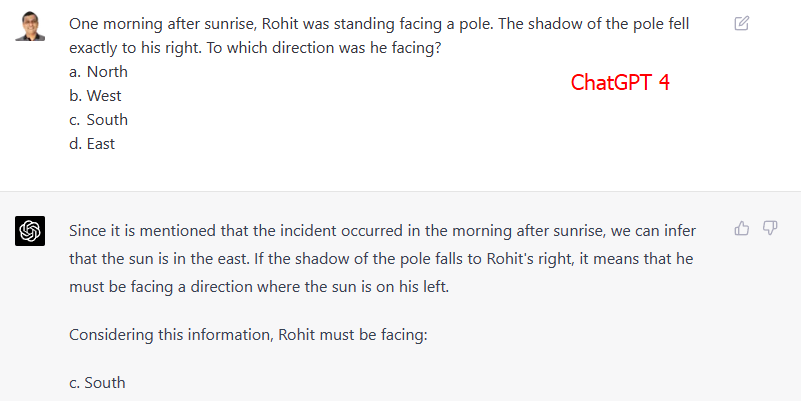This screenshot has height=401, width=801.
Task: Select option d. East in the question
Action: (x=92, y=144)
